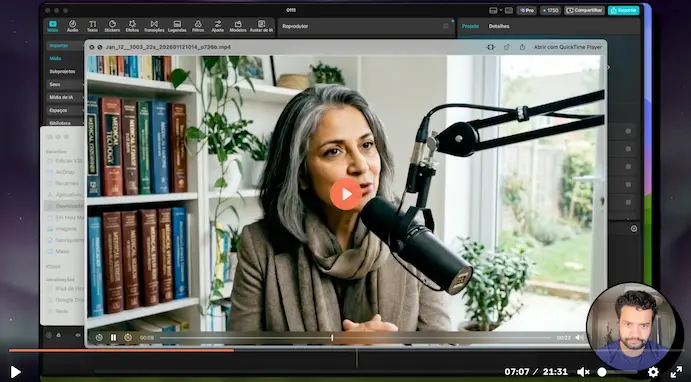Switch to the Detalhes tab
Image resolution: width=691 pixels, height=382 pixels.
(499, 26)
